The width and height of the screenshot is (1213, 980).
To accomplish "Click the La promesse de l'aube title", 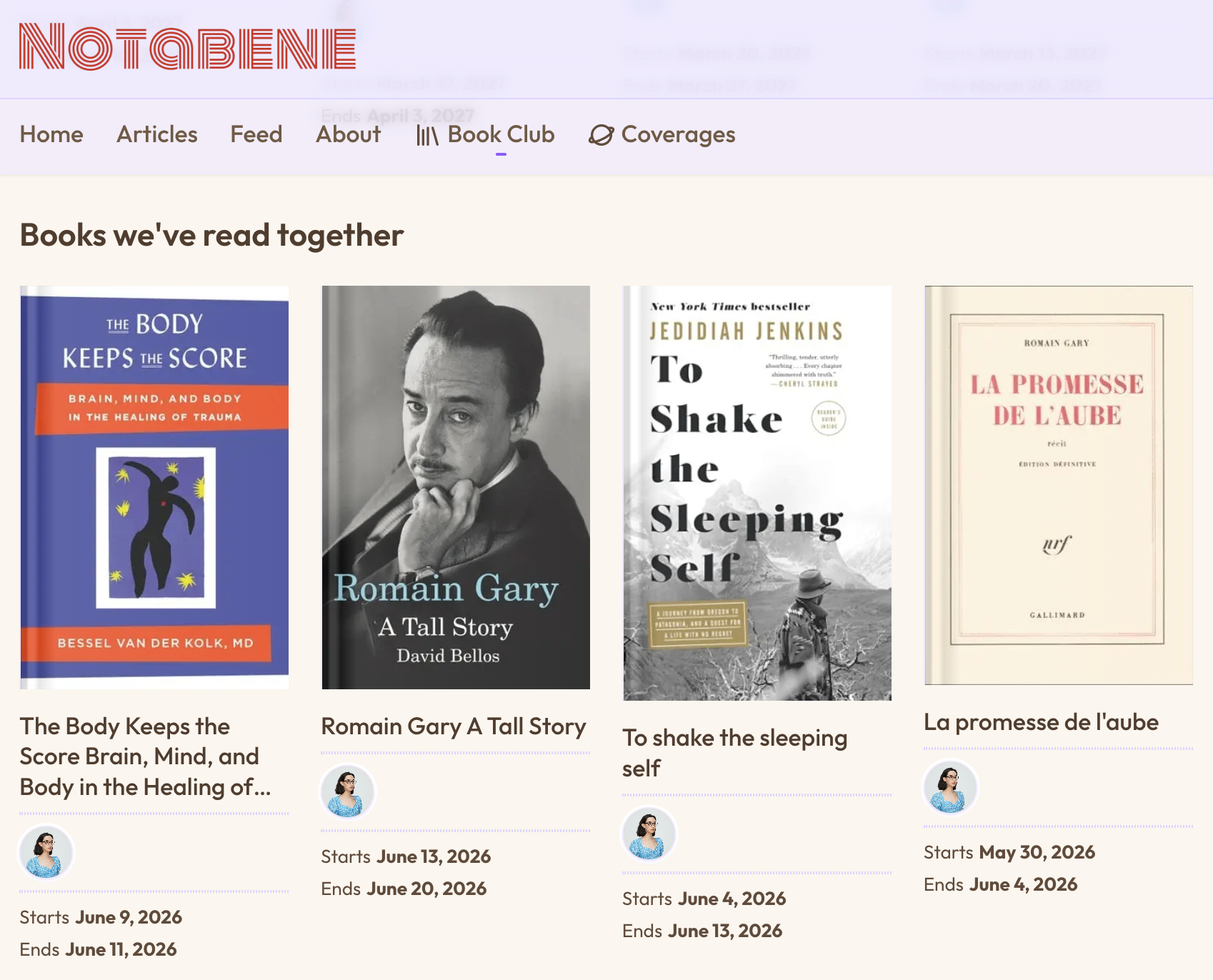I will 1042,722.
